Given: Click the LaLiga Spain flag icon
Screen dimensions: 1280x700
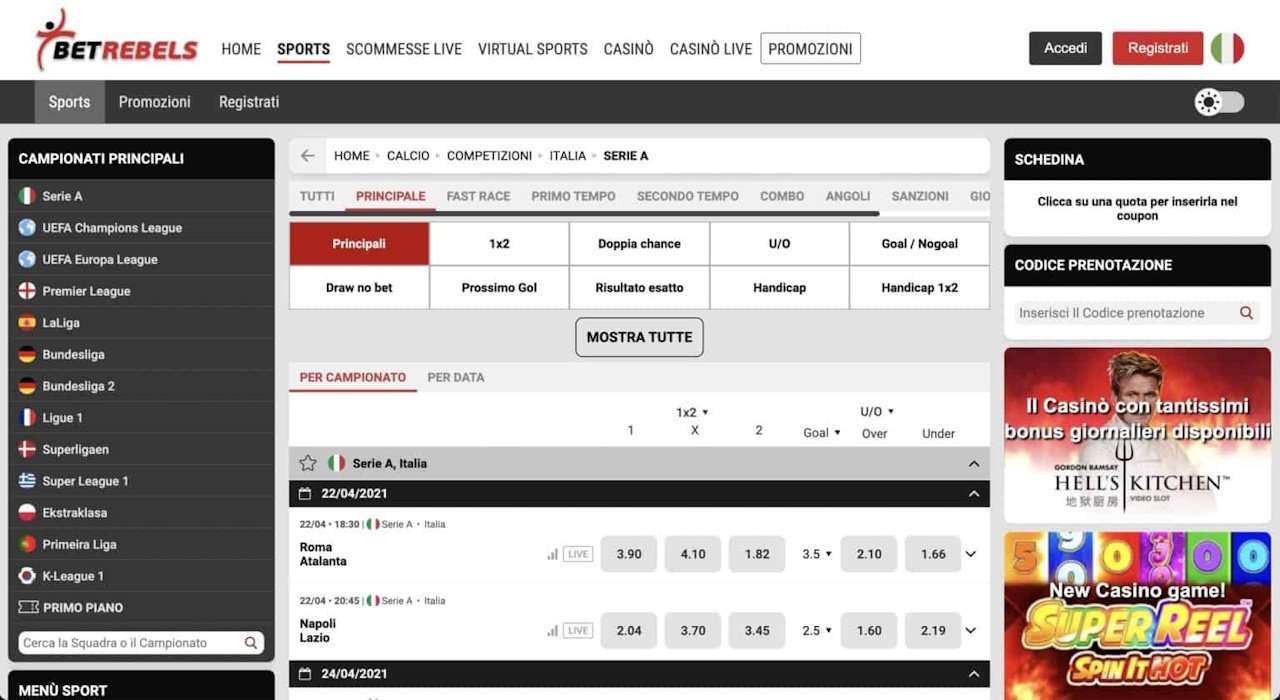Looking at the screenshot, I should coord(27,323).
